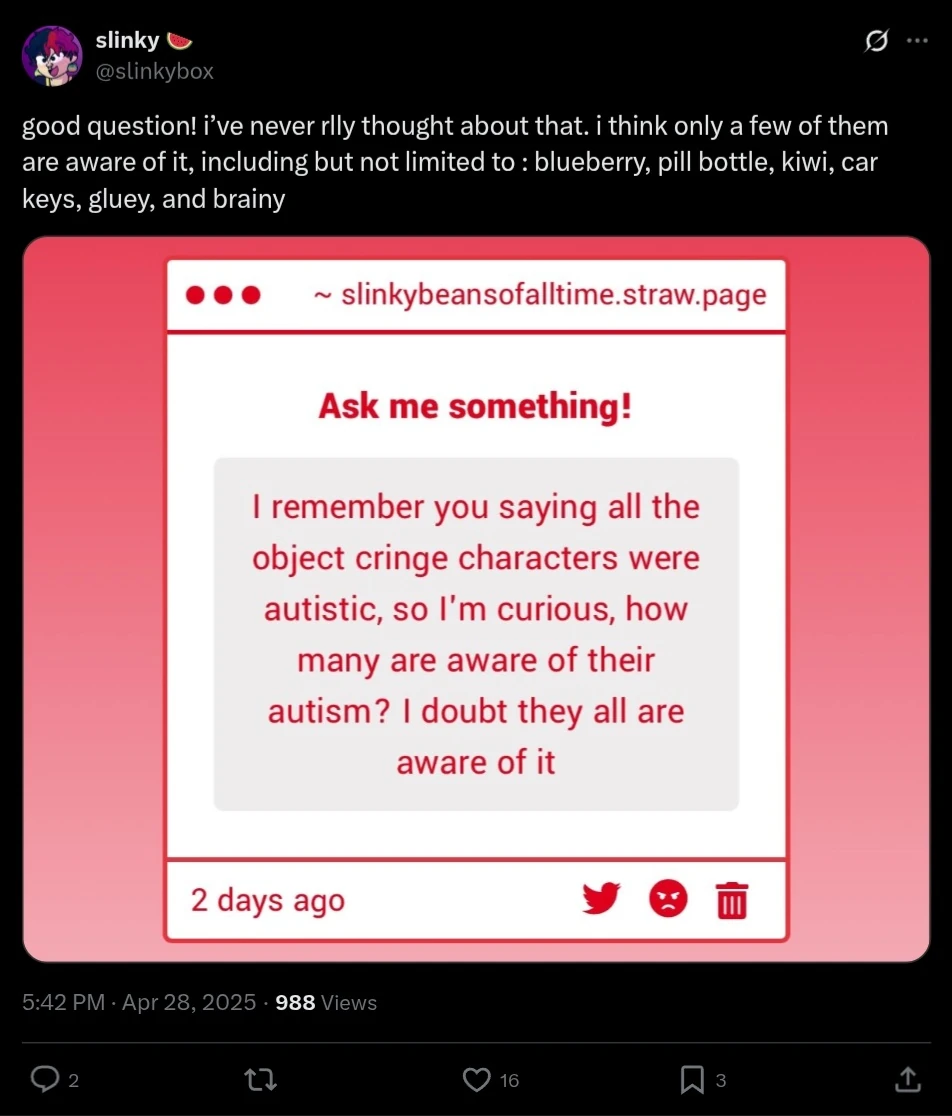Image resolution: width=952 pixels, height=1116 pixels.
Task: View the 988 Views count
Action: (x=326, y=1002)
